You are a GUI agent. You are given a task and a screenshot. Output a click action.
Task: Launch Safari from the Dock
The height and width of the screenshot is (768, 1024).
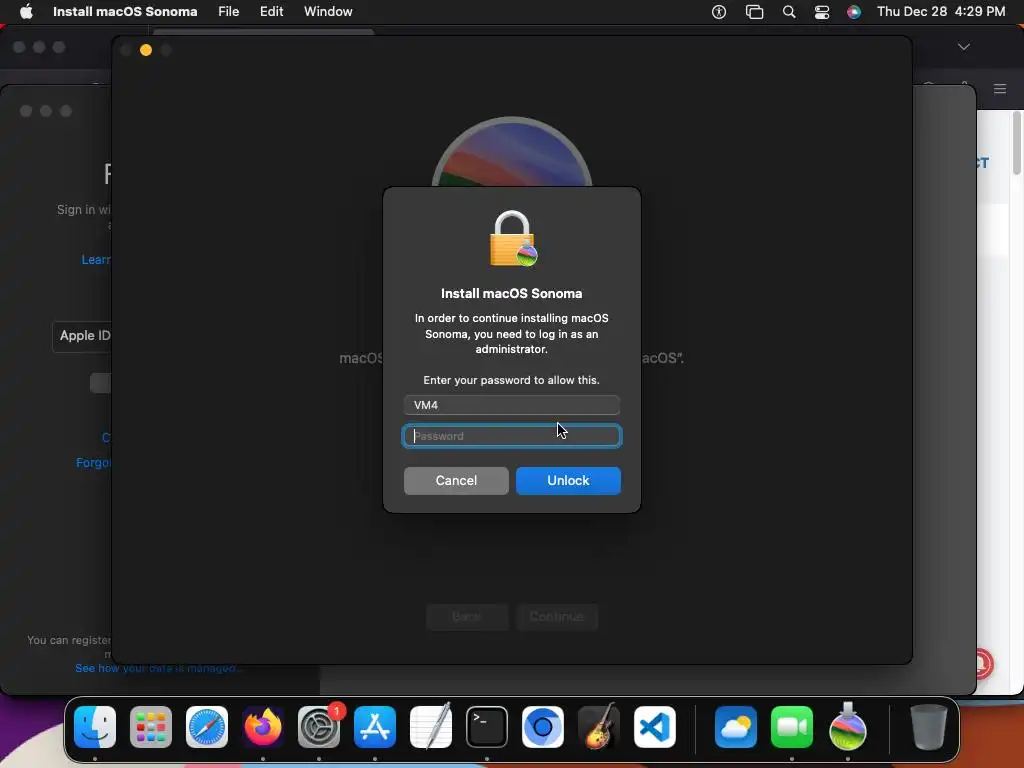click(207, 726)
